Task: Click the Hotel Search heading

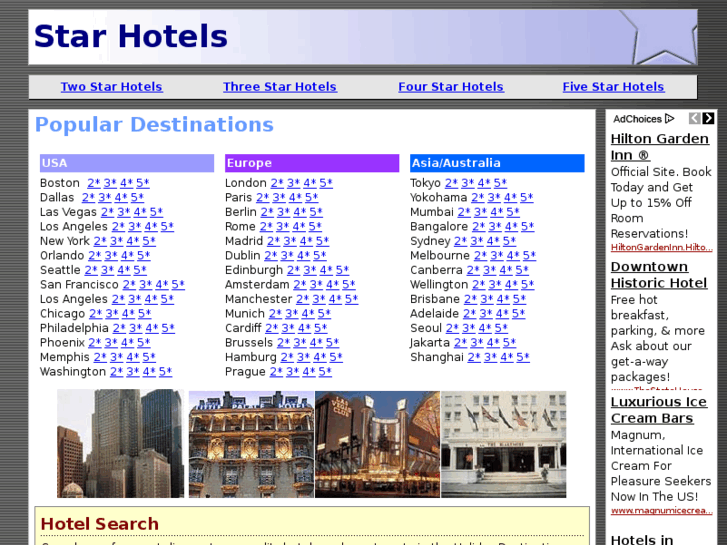Action: point(99,524)
